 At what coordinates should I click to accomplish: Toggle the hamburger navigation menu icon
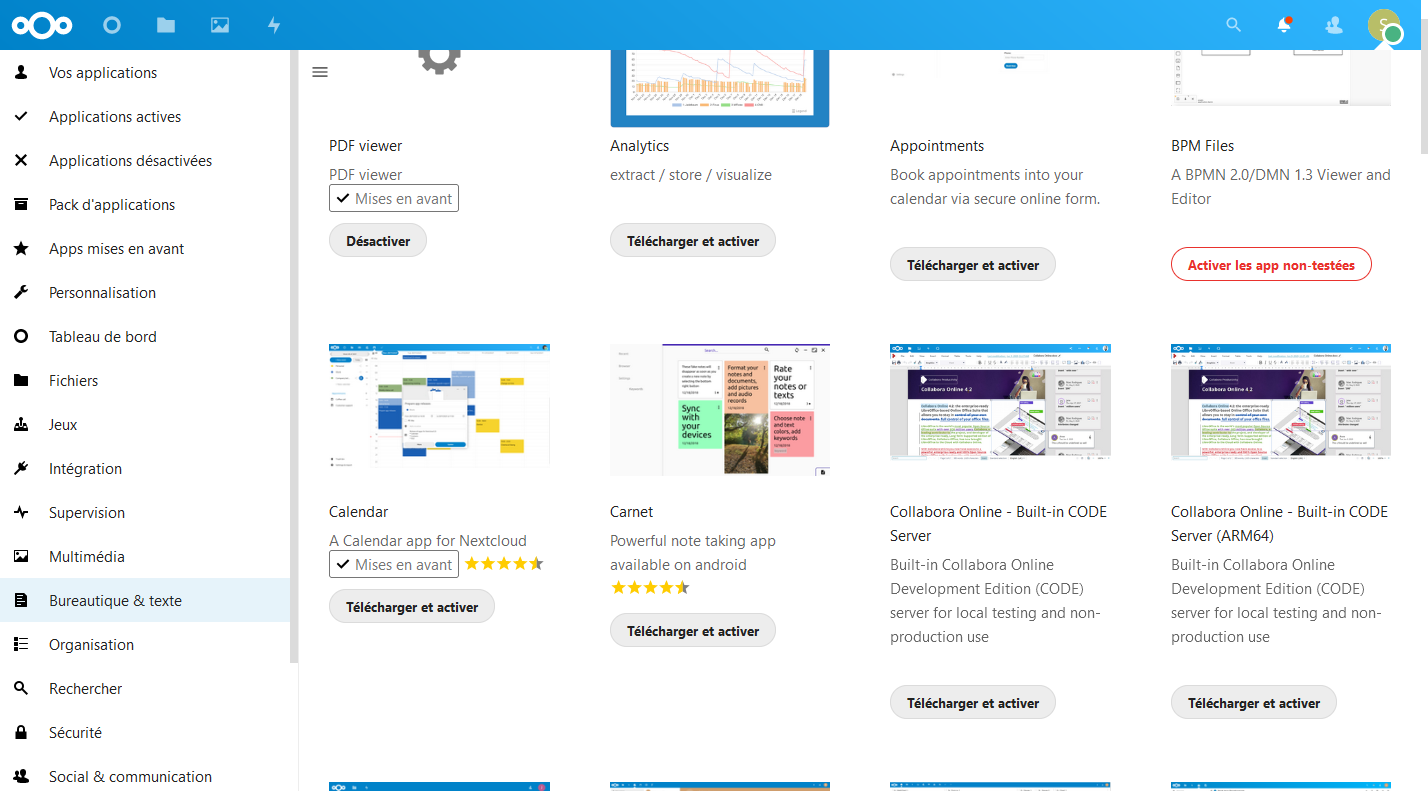(x=320, y=72)
